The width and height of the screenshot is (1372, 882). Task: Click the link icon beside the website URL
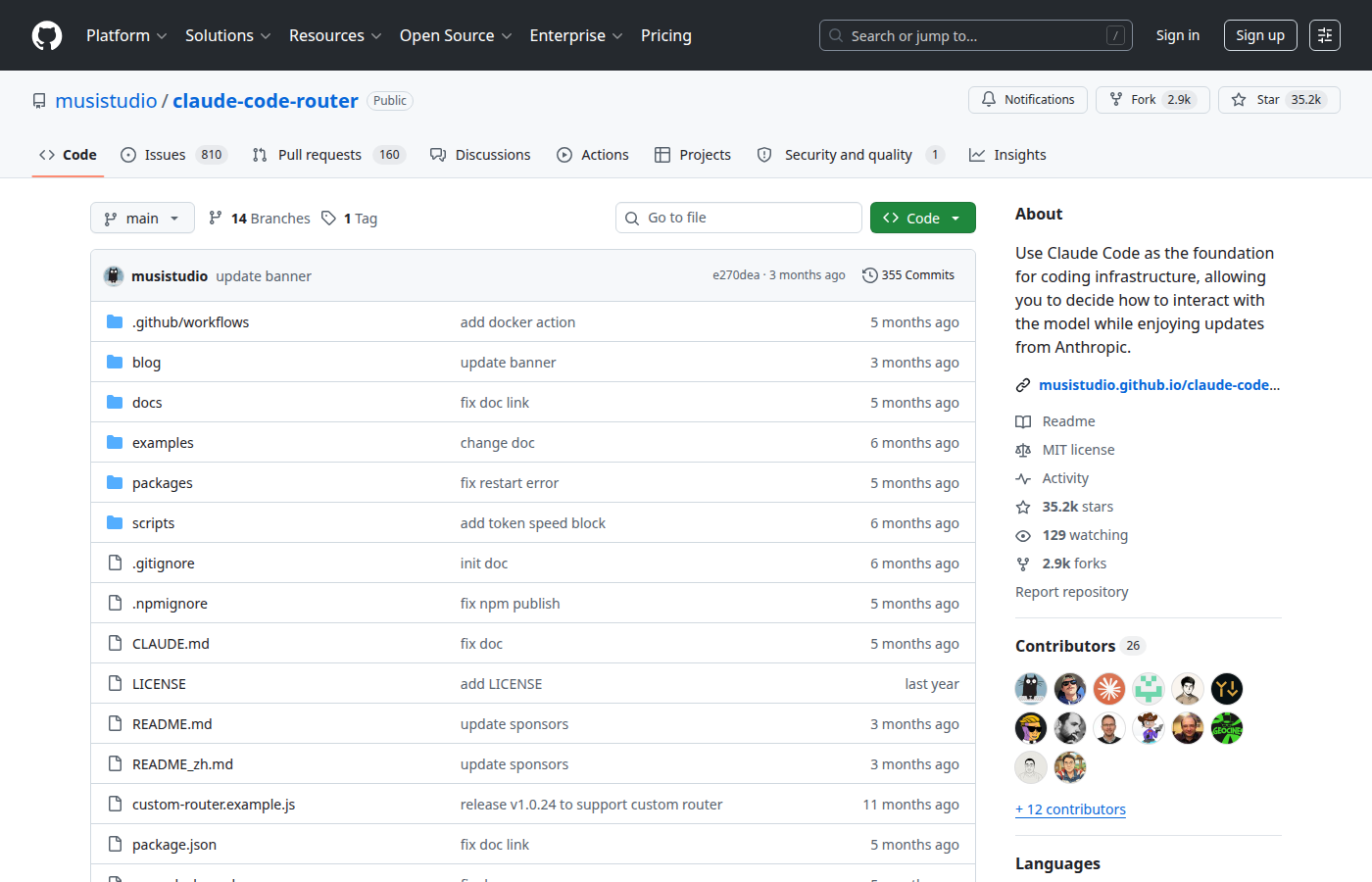click(x=1023, y=385)
